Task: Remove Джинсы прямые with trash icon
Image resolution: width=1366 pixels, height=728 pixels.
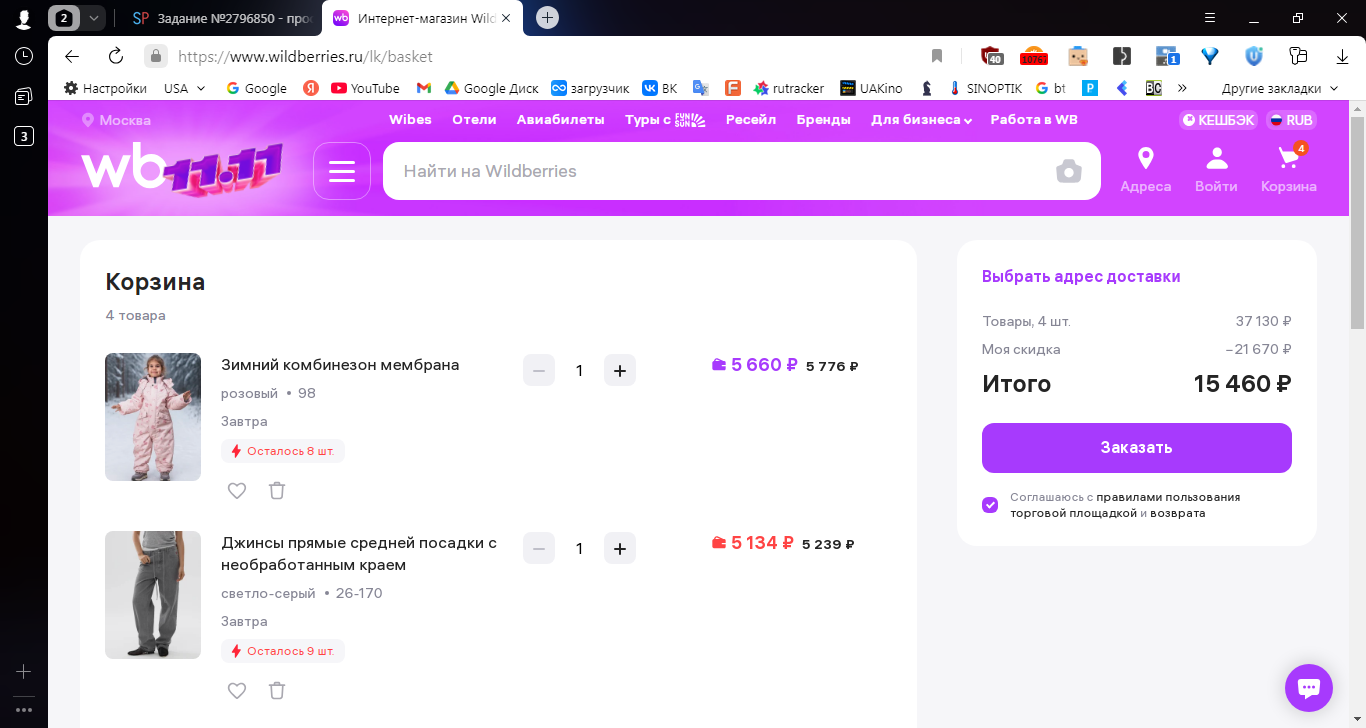Action: [277, 691]
